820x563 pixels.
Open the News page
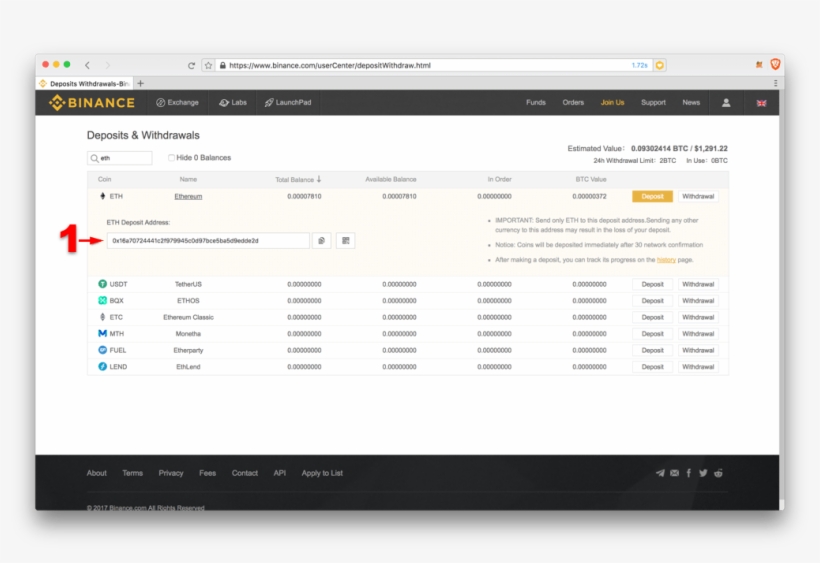(x=691, y=102)
